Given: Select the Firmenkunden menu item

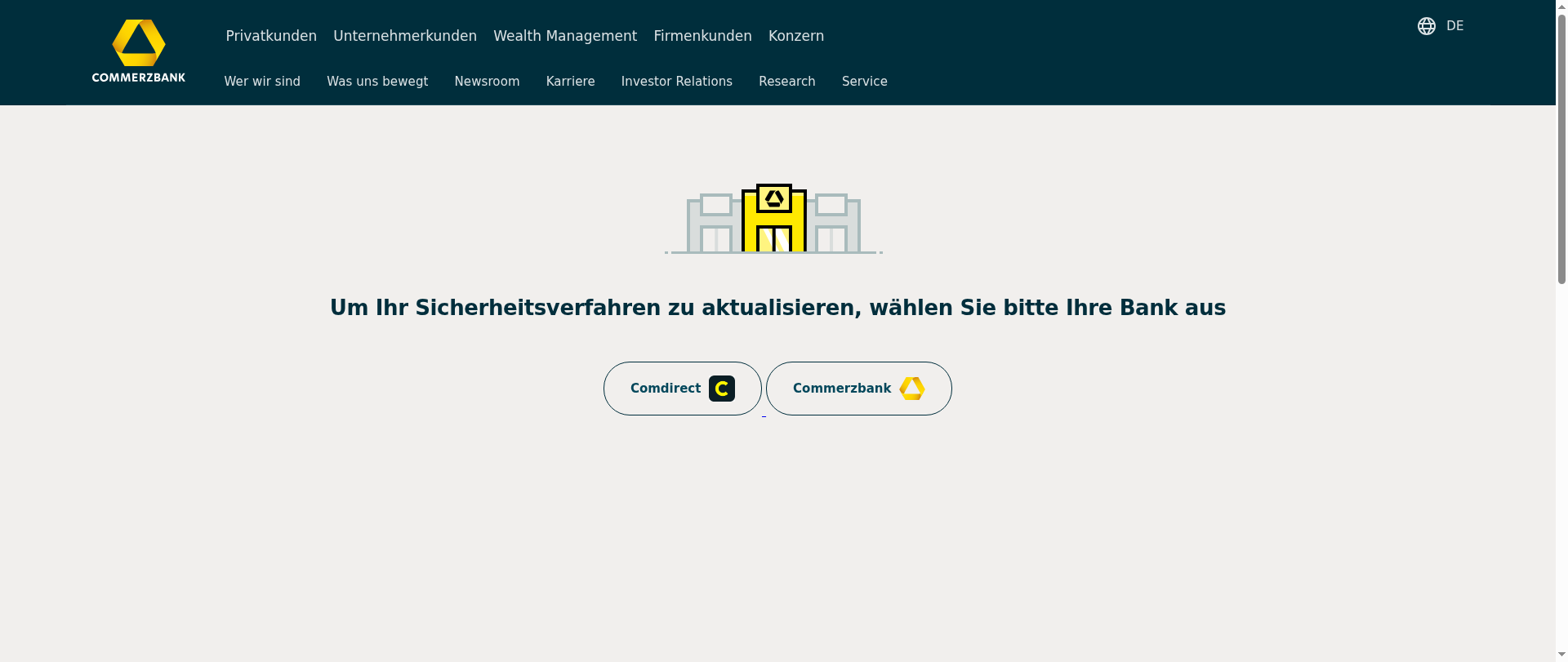Looking at the screenshot, I should [x=702, y=36].
